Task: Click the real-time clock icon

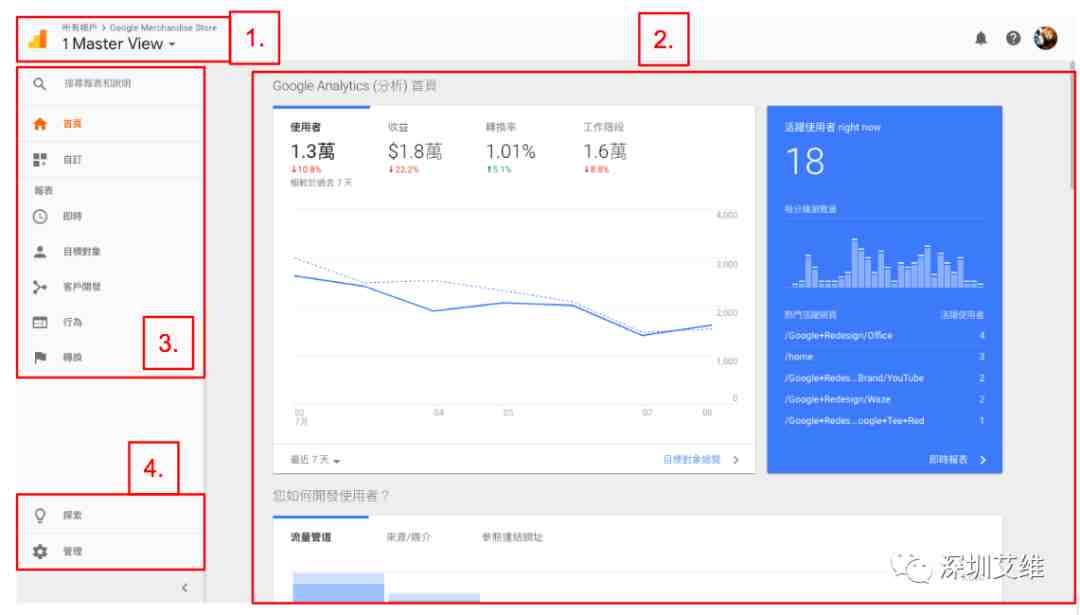Action: point(40,216)
